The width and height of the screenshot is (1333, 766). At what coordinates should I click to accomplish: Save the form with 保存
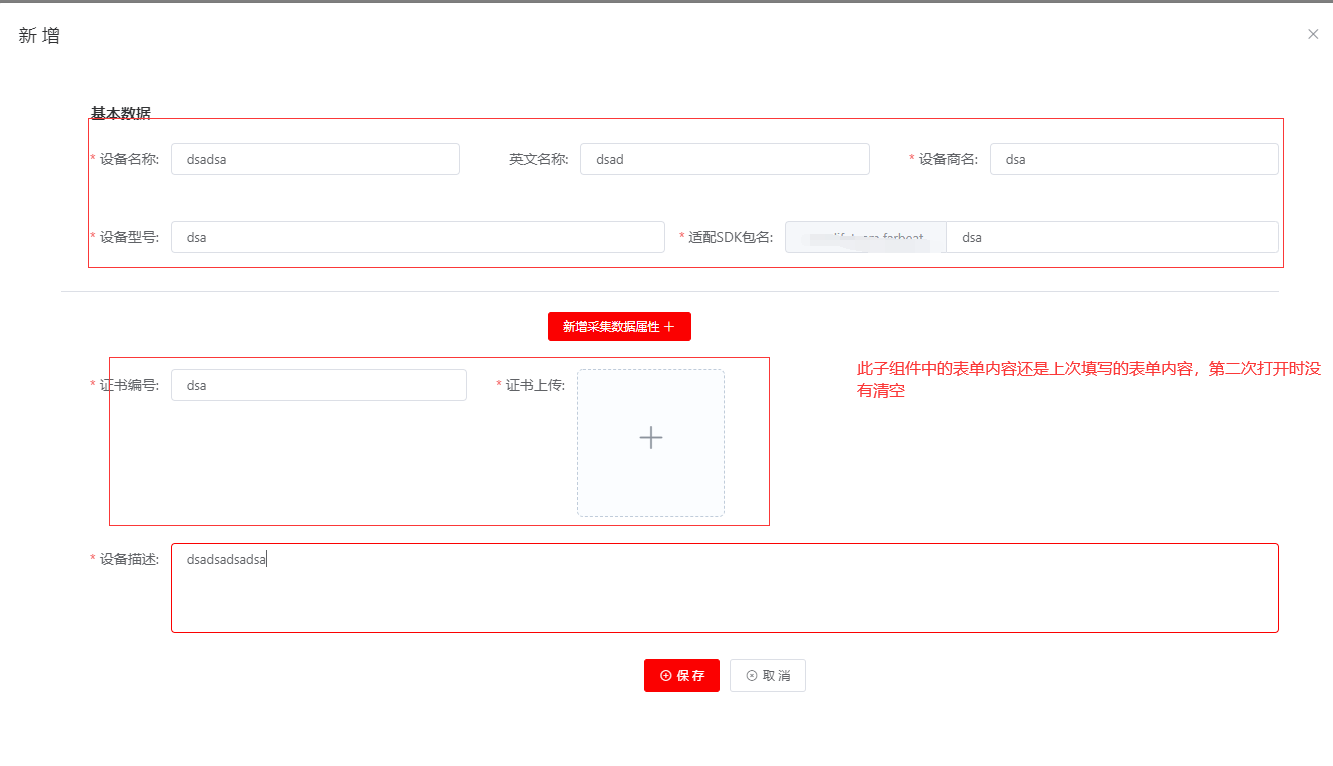pos(682,675)
